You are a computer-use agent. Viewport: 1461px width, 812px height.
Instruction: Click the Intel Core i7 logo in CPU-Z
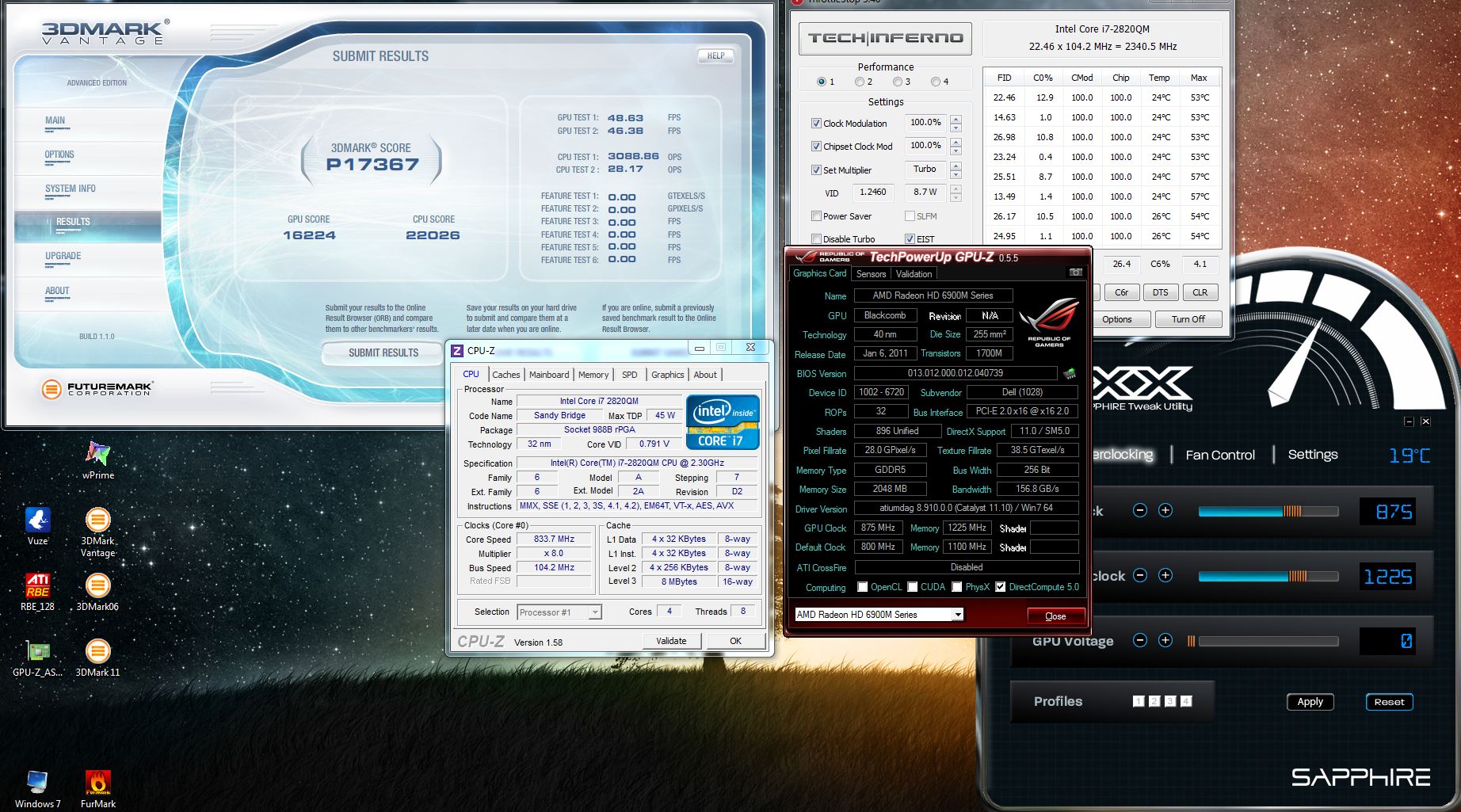723,422
